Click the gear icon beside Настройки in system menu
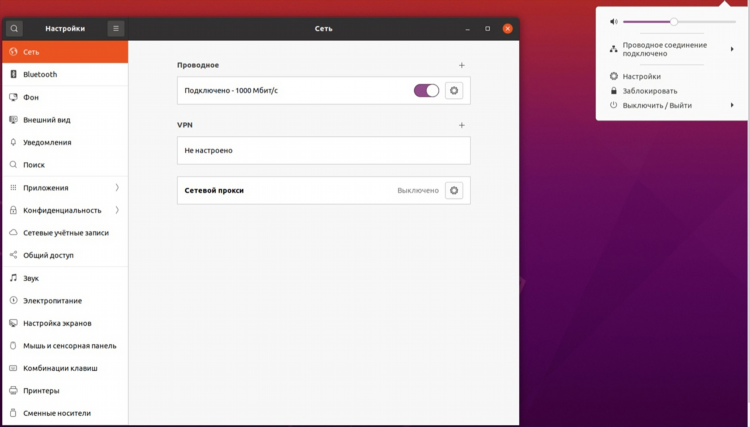The image size is (750, 427). tap(614, 76)
